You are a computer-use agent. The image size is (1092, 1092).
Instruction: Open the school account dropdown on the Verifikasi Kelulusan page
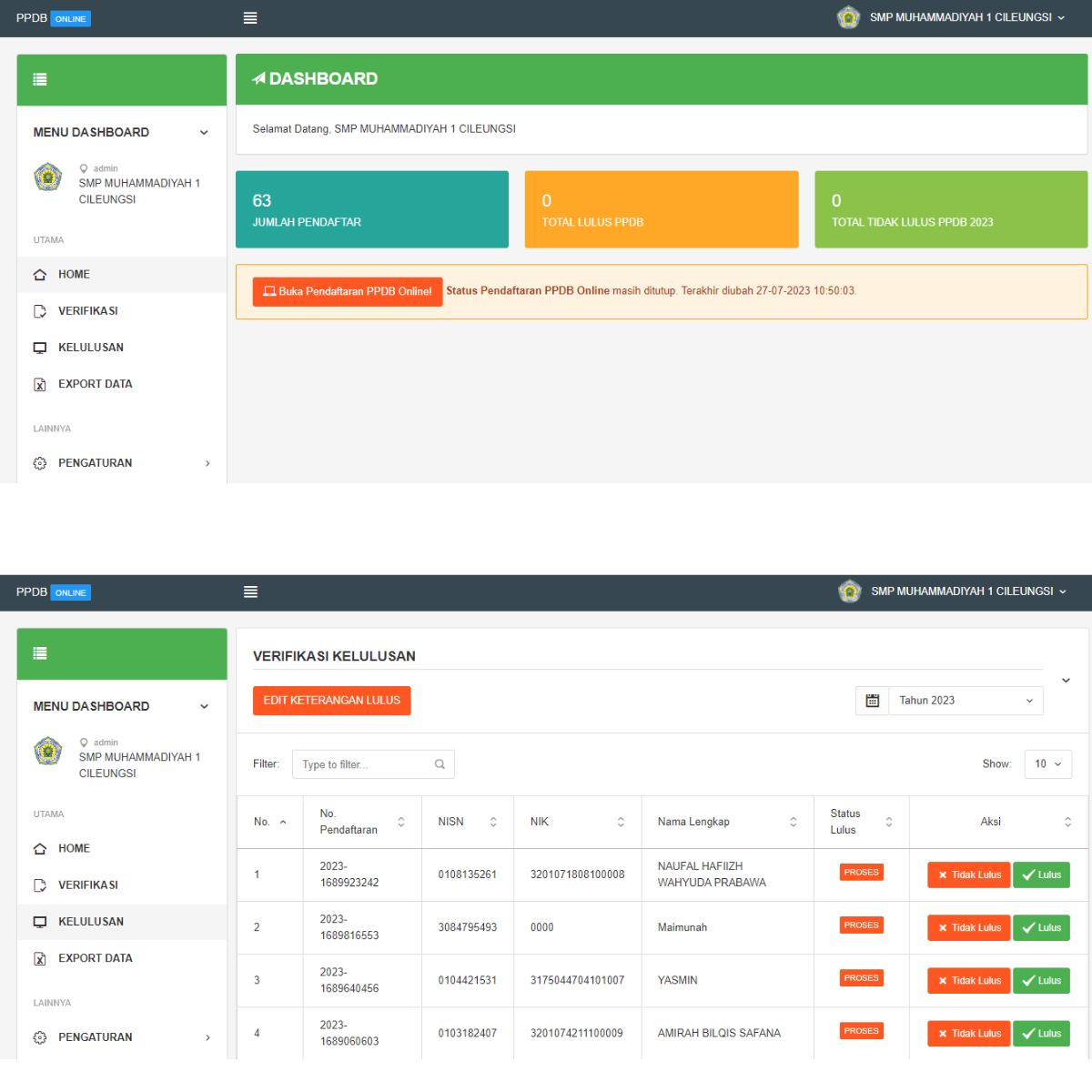coord(953,591)
